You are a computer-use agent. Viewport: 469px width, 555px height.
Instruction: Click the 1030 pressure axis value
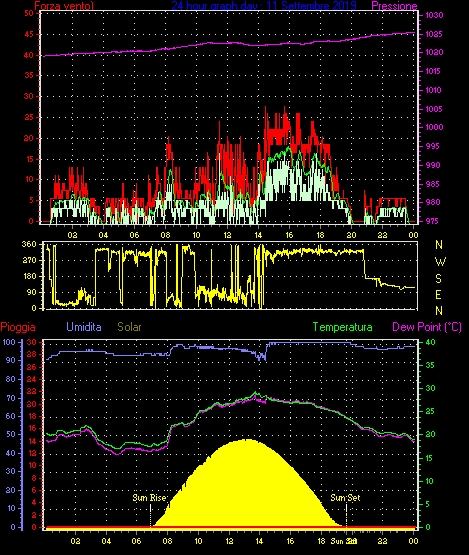click(x=434, y=15)
